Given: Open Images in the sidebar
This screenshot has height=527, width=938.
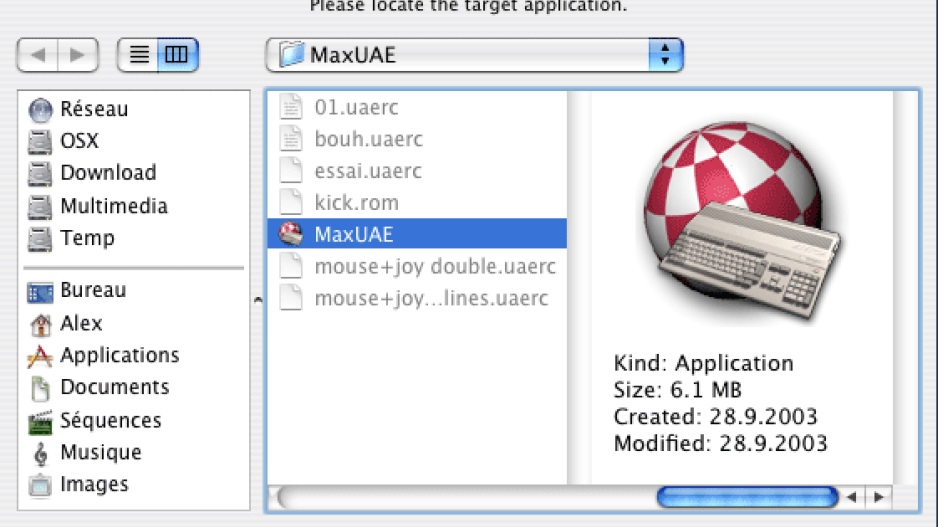Looking at the screenshot, I should (x=78, y=485).
